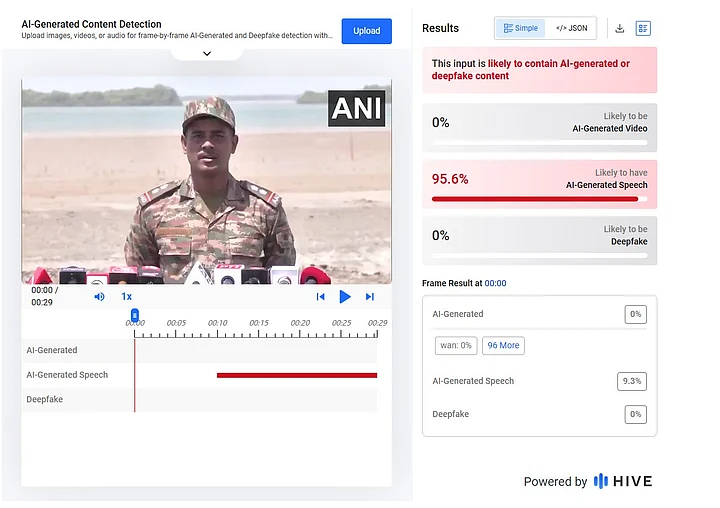Click the Upload button

point(366,31)
